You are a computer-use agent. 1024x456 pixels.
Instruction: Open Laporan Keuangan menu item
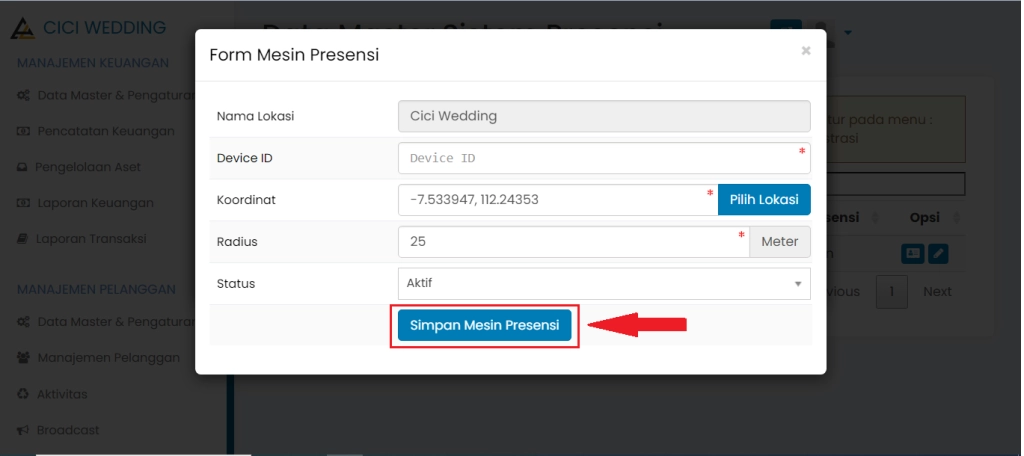tap(94, 203)
